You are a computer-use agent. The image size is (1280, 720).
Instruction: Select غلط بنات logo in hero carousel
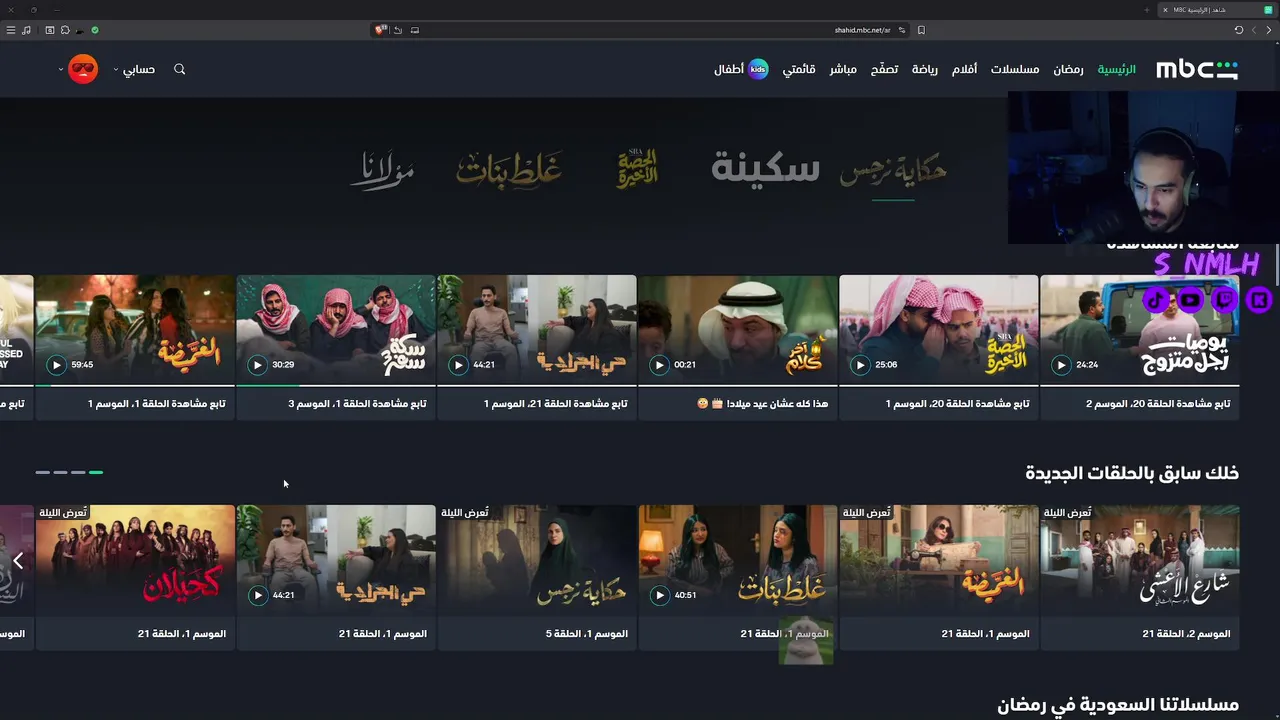[x=509, y=170]
